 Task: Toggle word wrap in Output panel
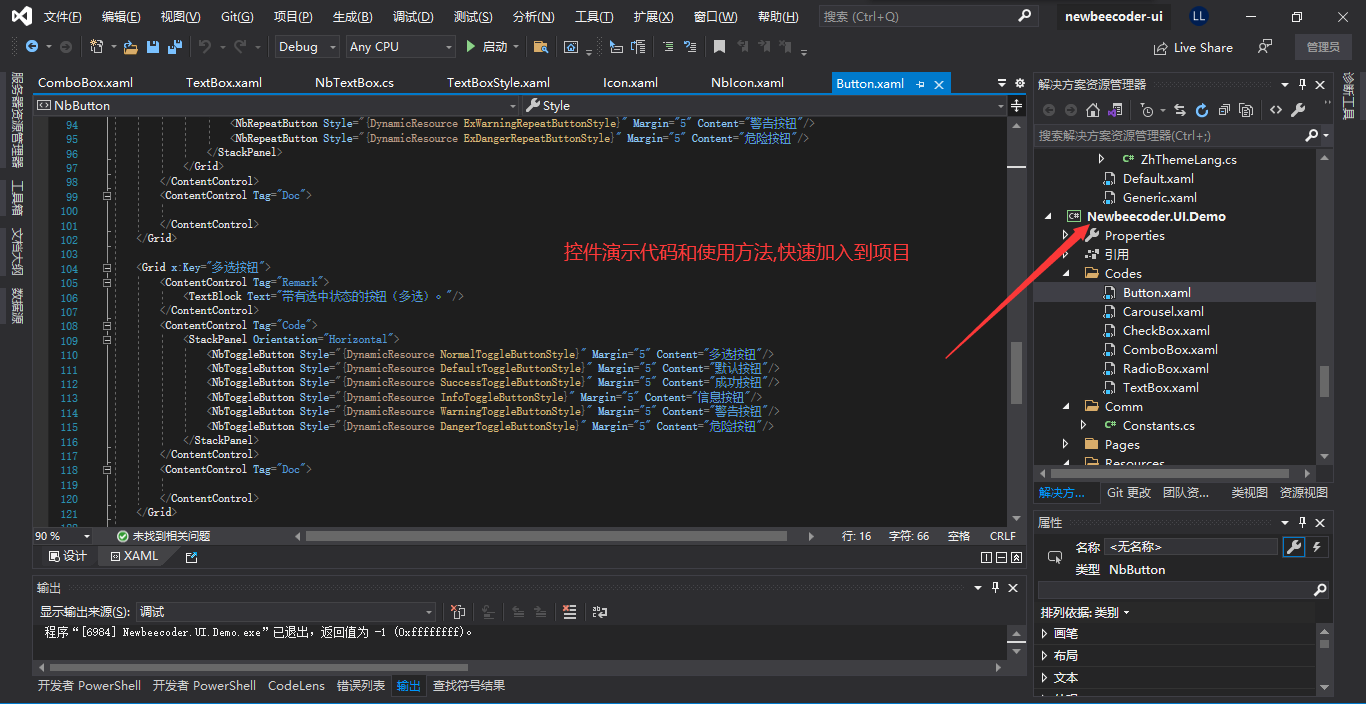[600, 612]
